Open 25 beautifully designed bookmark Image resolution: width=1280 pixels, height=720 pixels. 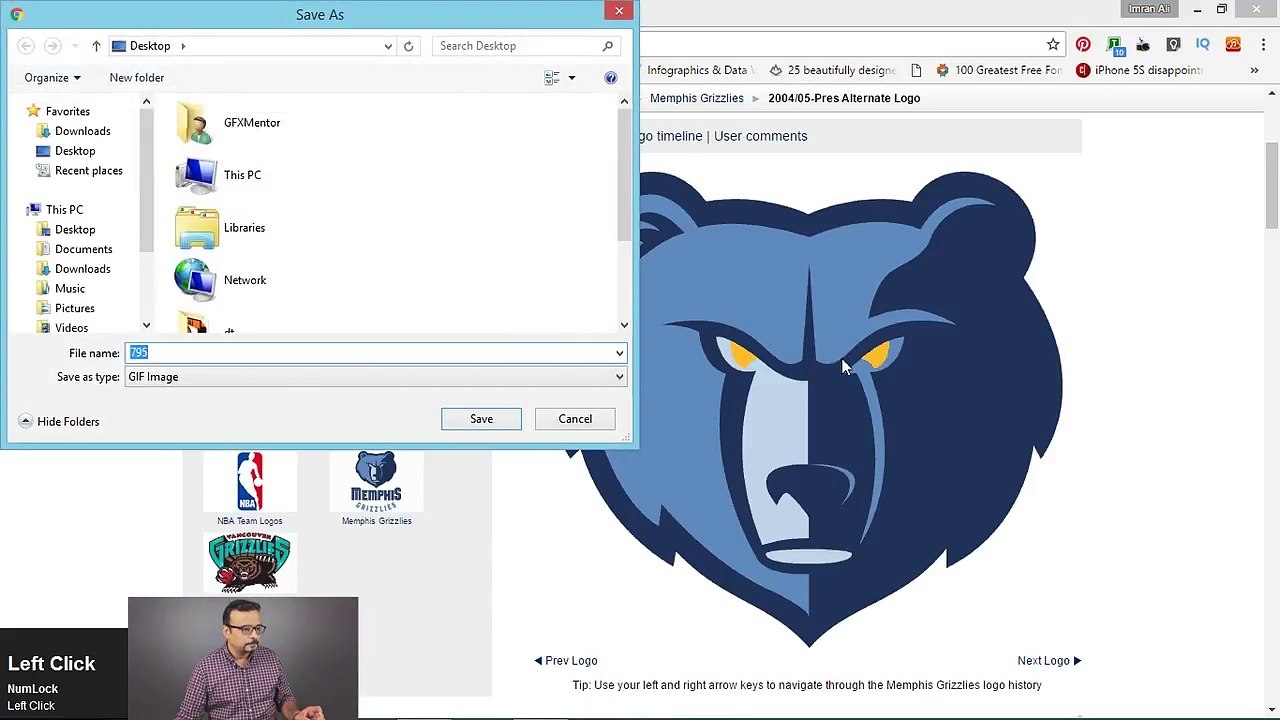[x=833, y=71]
